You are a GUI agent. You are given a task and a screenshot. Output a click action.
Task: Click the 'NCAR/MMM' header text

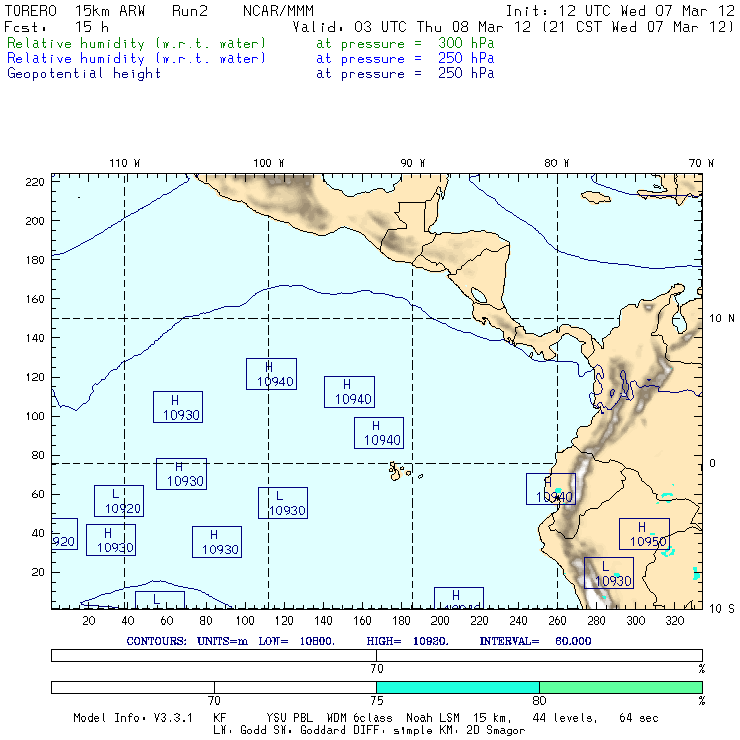278,11
